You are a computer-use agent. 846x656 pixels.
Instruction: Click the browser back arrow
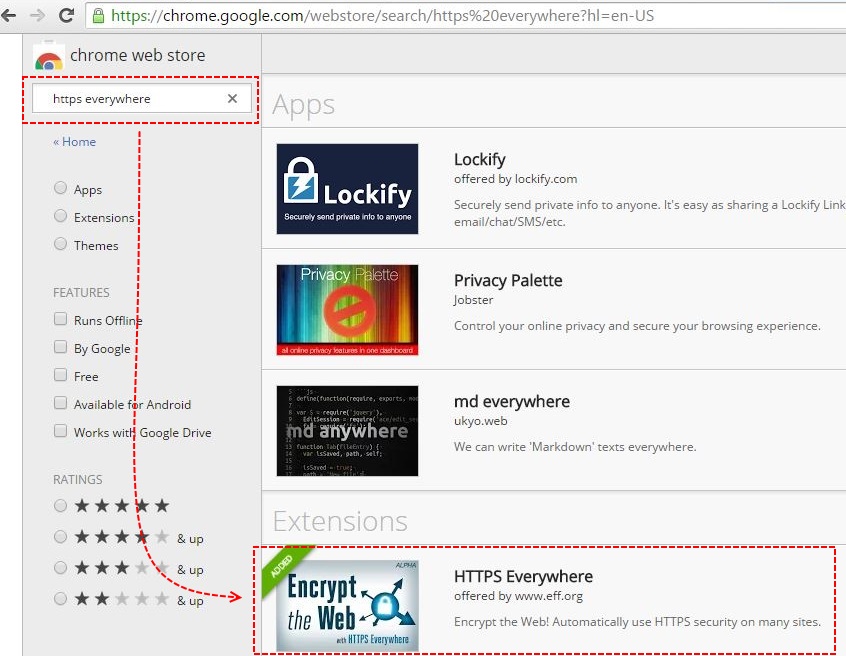(x=8, y=15)
